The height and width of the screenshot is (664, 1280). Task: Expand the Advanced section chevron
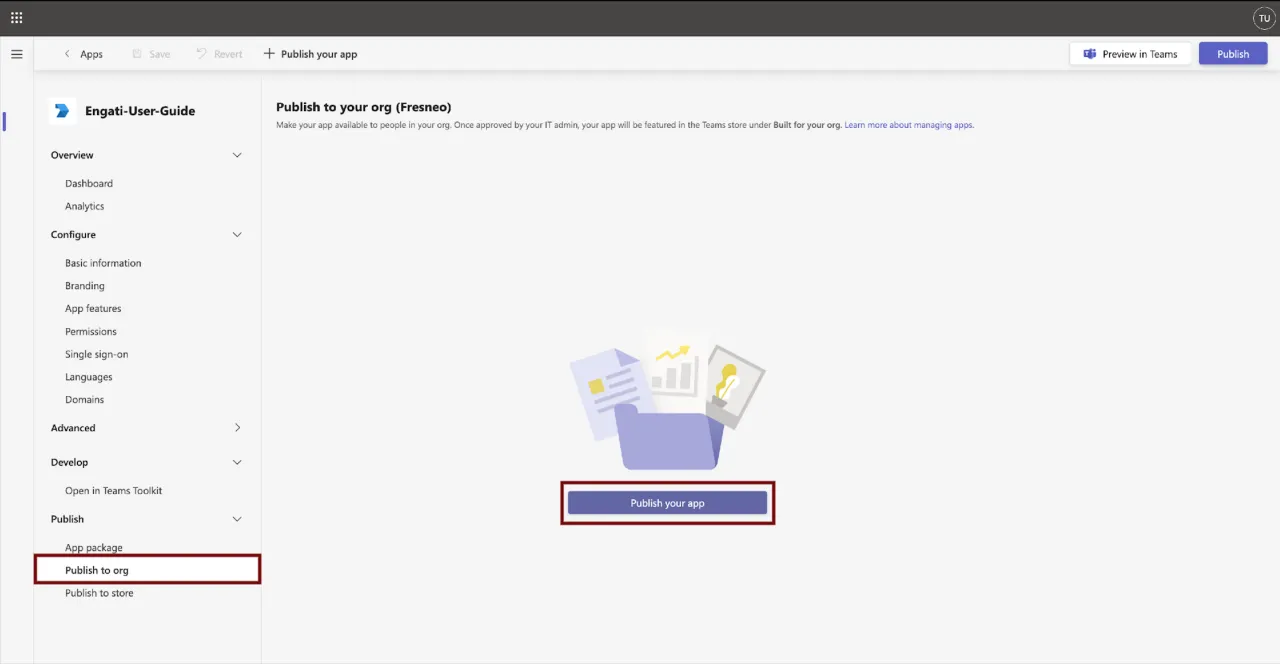pos(237,428)
